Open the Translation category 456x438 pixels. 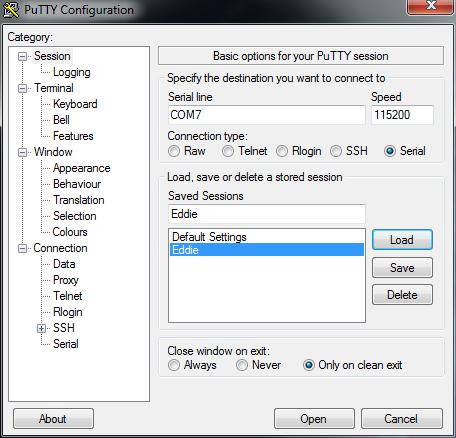(x=79, y=200)
